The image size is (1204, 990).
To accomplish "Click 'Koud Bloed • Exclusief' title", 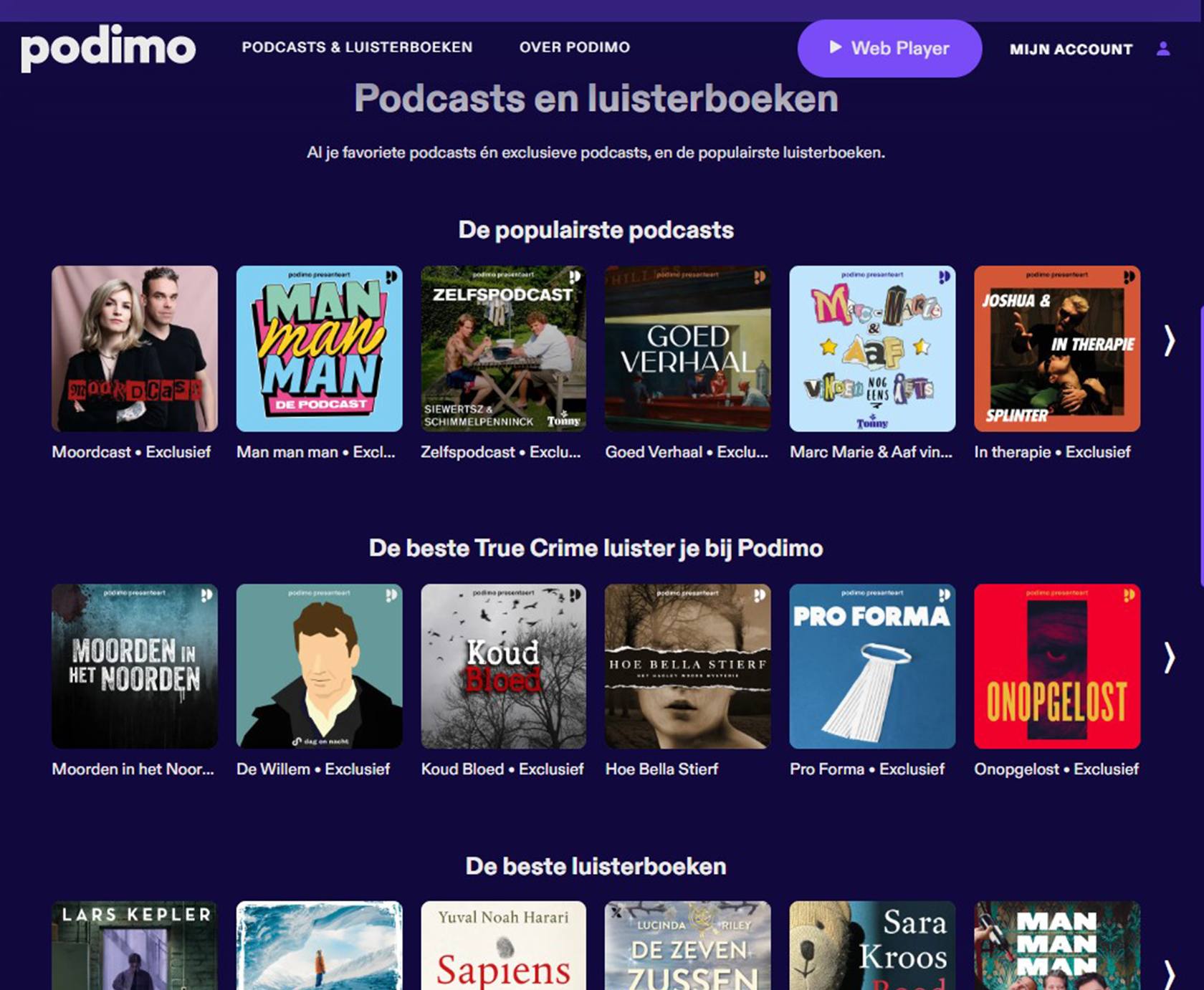I will [x=502, y=769].
